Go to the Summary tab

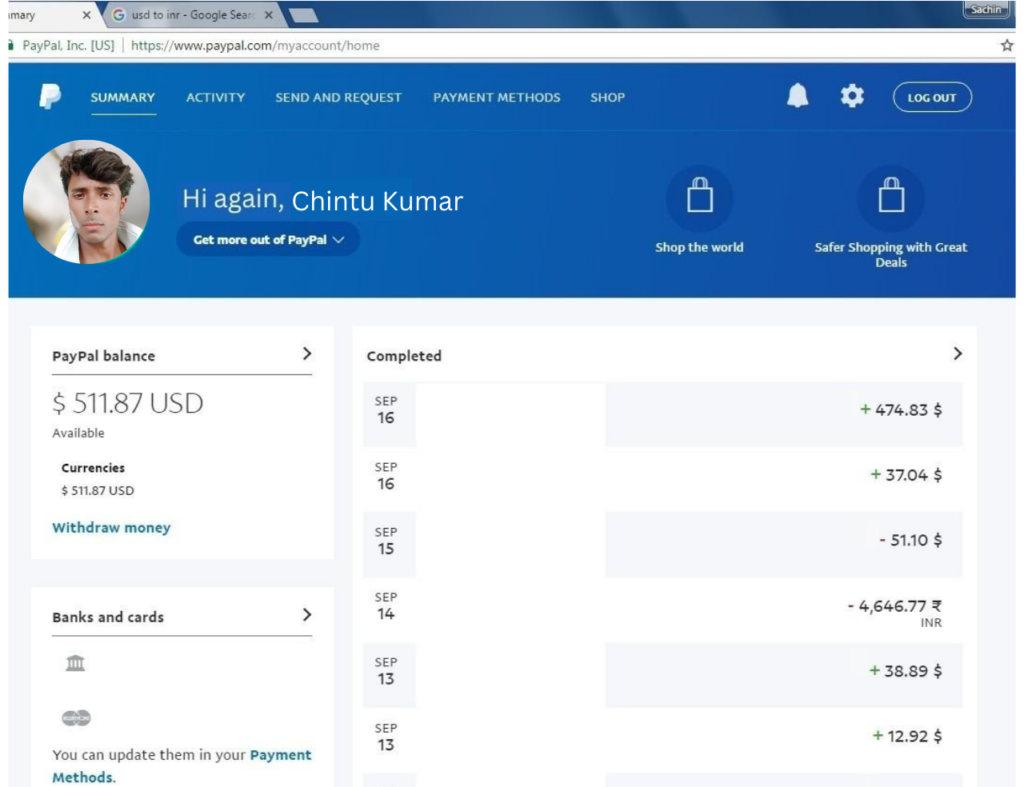(x=123, y=97)
